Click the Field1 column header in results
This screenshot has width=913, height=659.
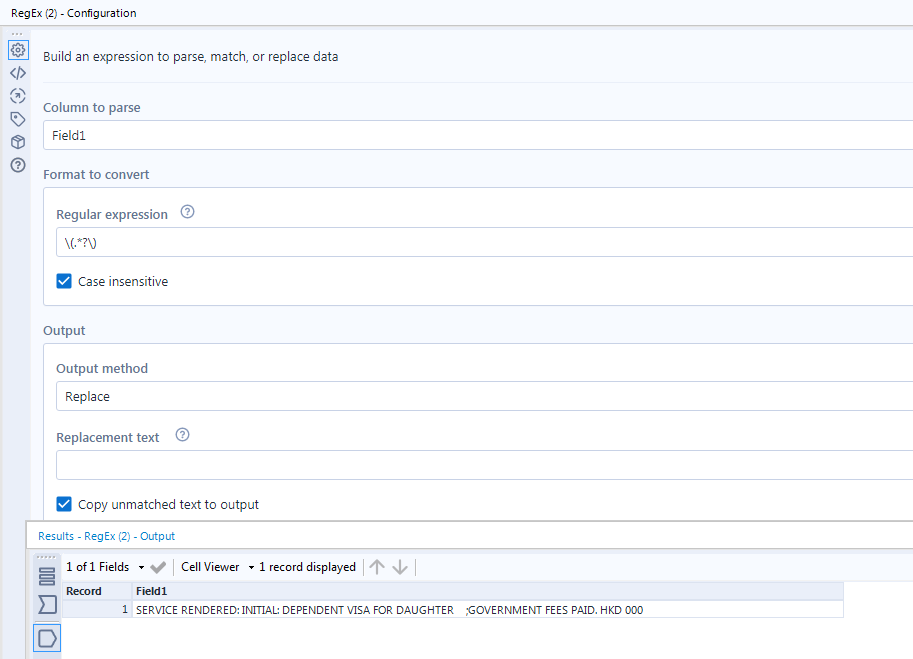(x=152, y=591)
